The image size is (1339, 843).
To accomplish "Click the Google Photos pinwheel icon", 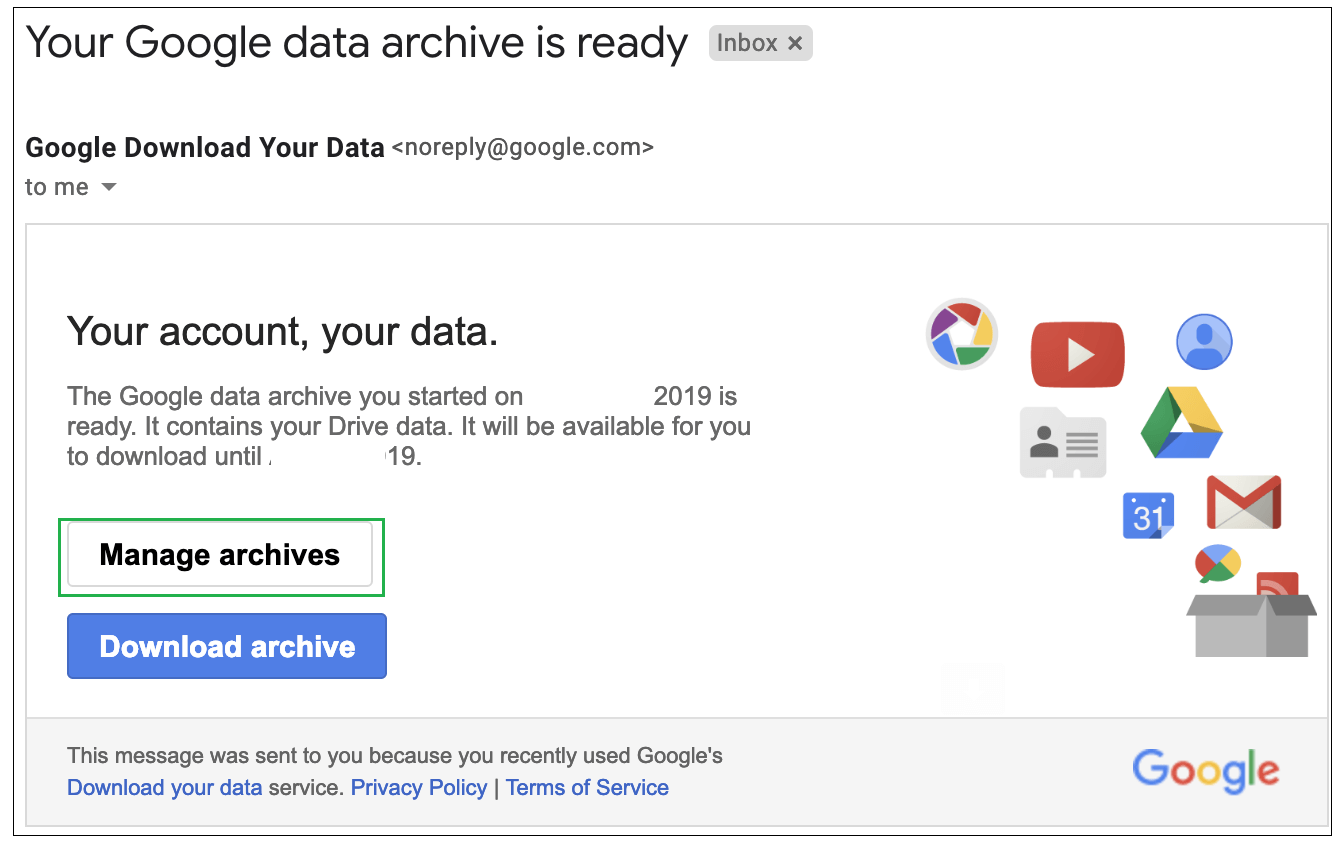I will click(961, 332).
